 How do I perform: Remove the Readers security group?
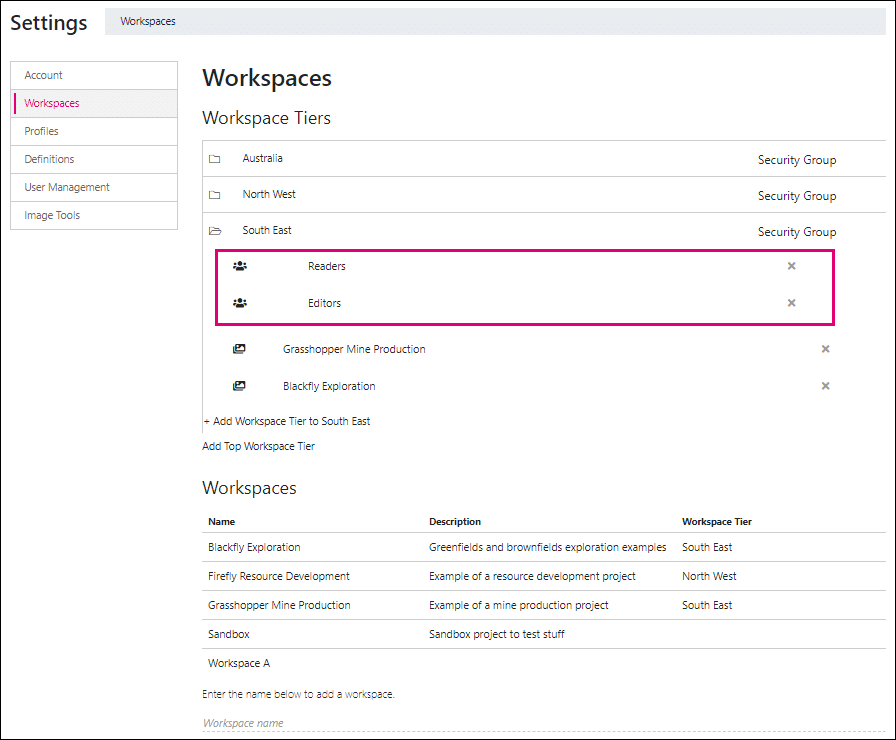click(791, 266)
